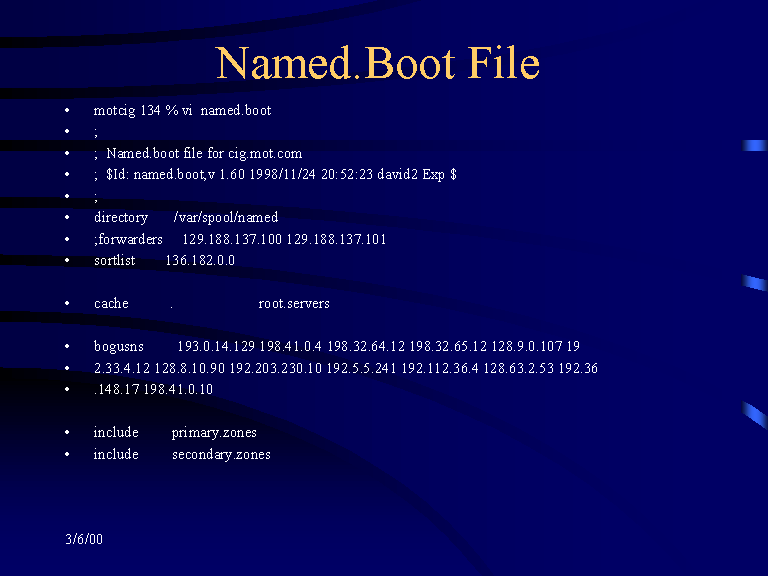The height and width of the screenshot is (576, 768).
Task: Click the date "3/6/00" in the footer
Action: click(84, 539)
